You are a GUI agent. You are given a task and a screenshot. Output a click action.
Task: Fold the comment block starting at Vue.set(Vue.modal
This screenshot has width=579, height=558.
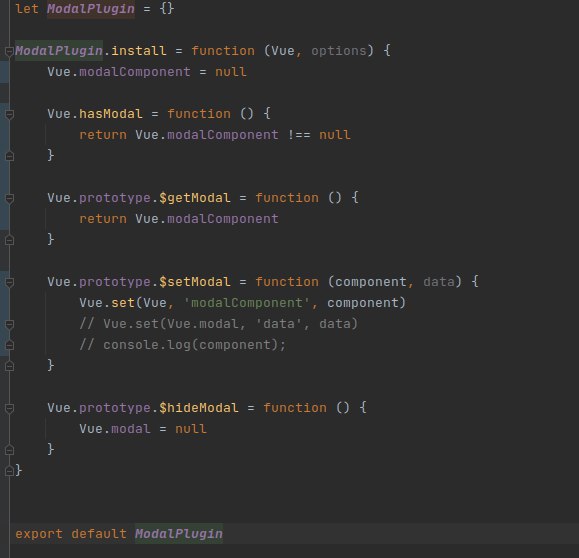point(10,324)
